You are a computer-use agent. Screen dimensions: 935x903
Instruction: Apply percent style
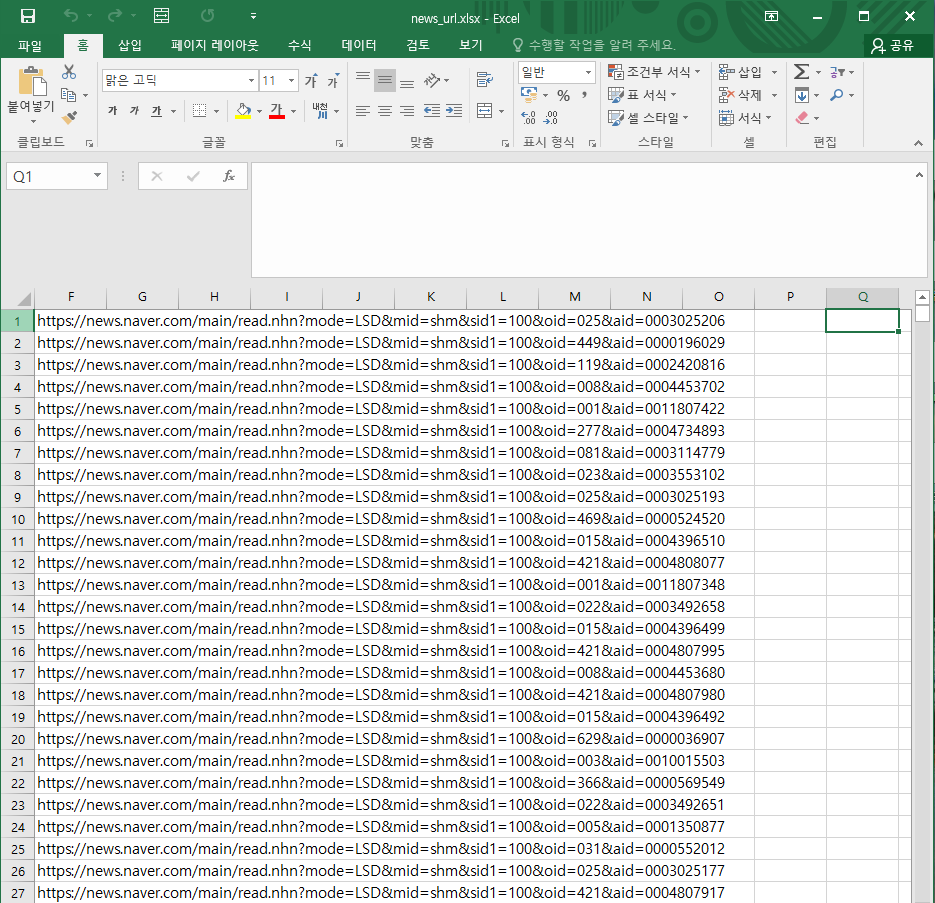(x=564, y=95)
